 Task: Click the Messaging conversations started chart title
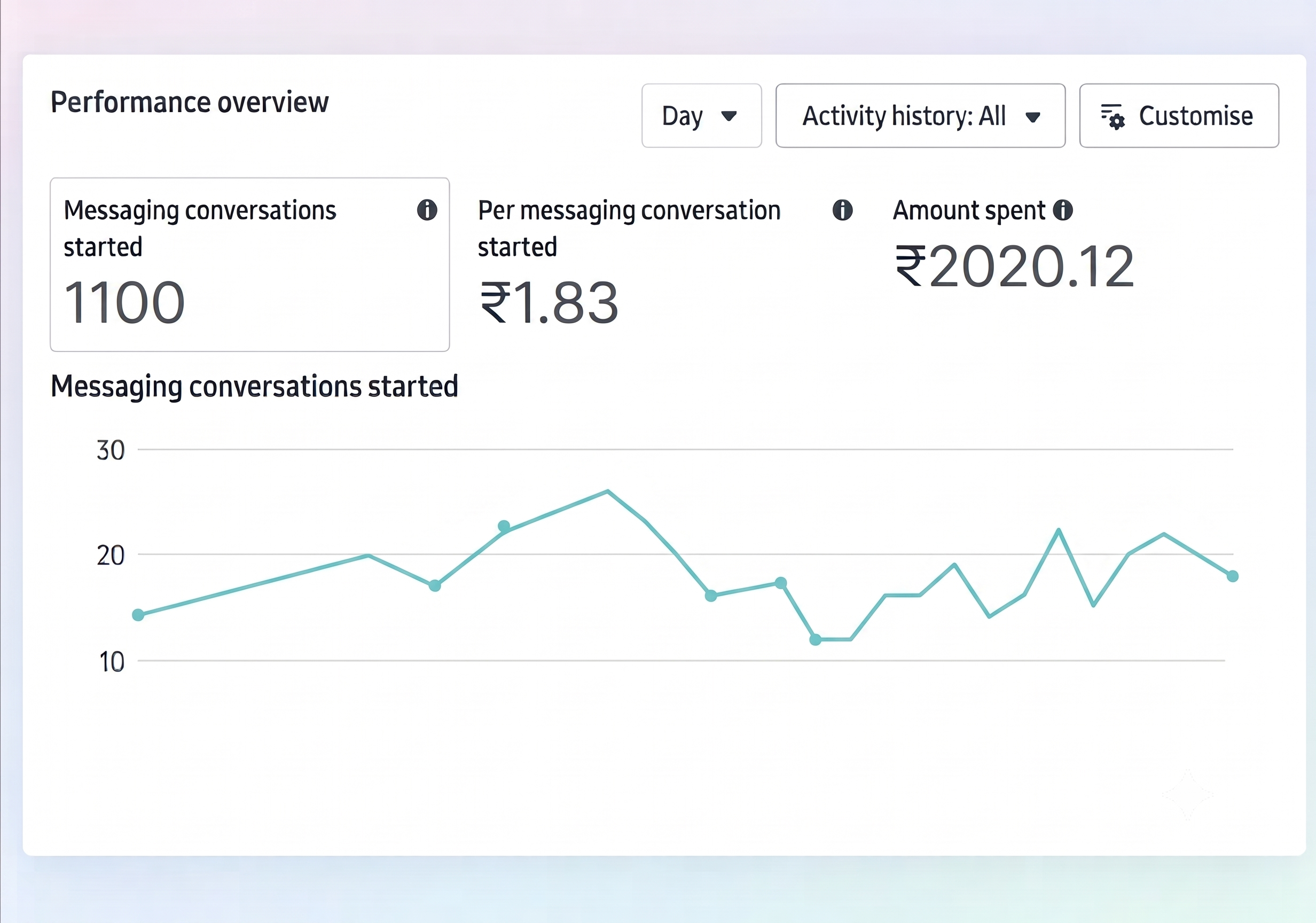(x=254, y=386)
